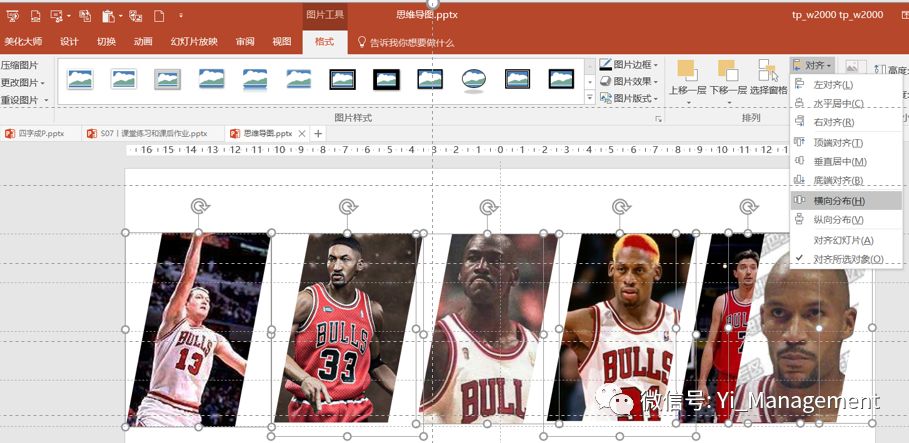Choose 顶端对齐(T) from align menu
This screenshot has height=443, width=909.
[845, 143]
